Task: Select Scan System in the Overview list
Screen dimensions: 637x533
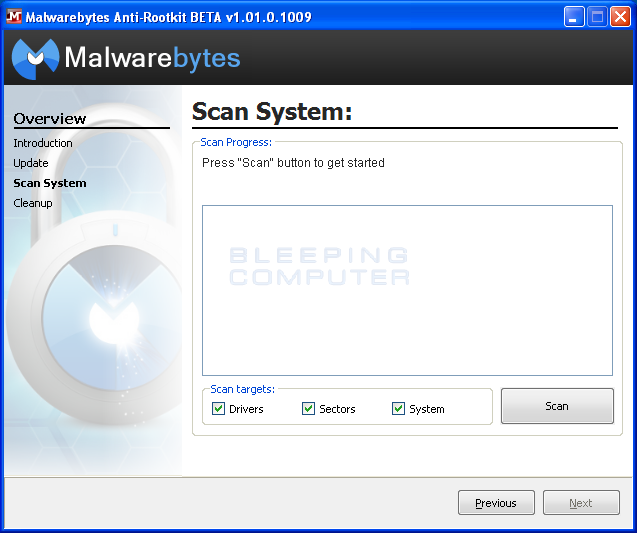Action: click(x=50, y=183)
